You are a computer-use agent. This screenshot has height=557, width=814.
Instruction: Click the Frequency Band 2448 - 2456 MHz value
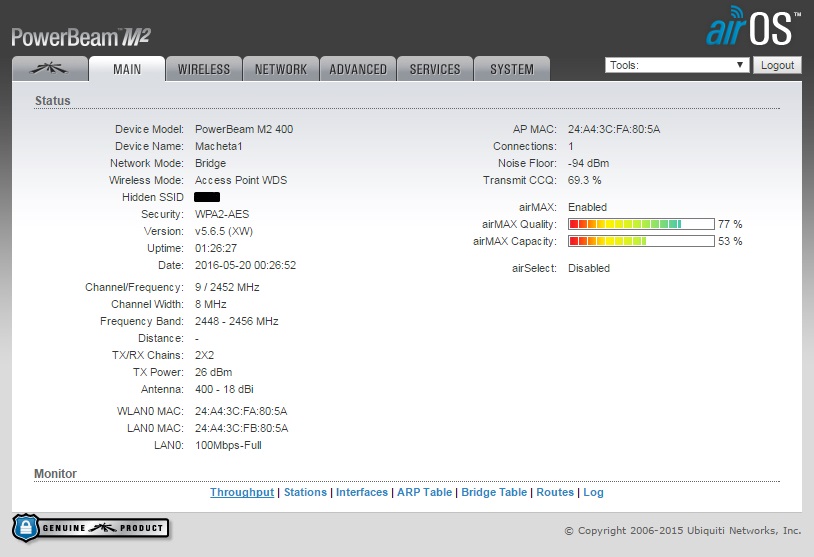coord(237,321)
